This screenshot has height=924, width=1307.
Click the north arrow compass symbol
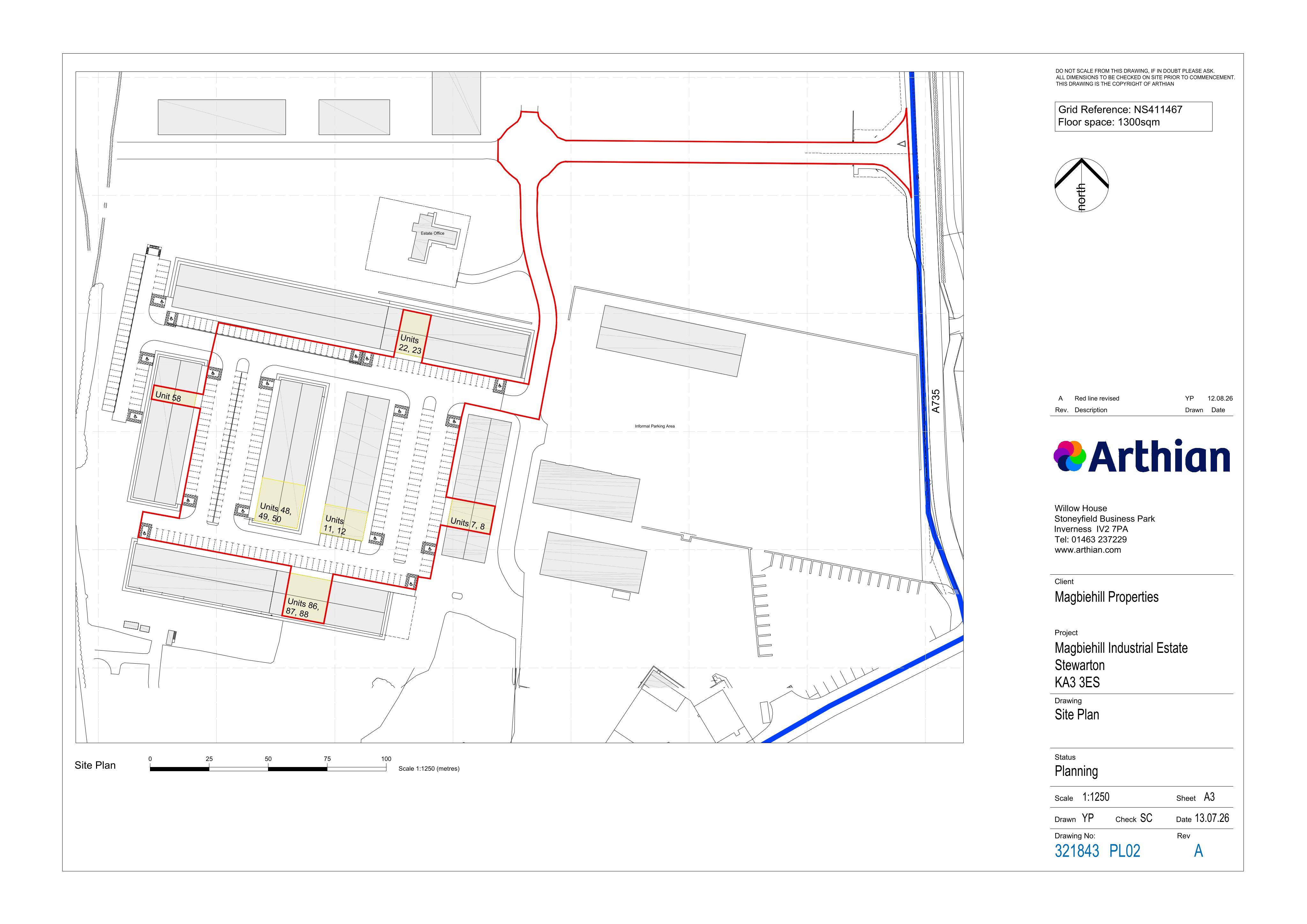(1082, 185)
